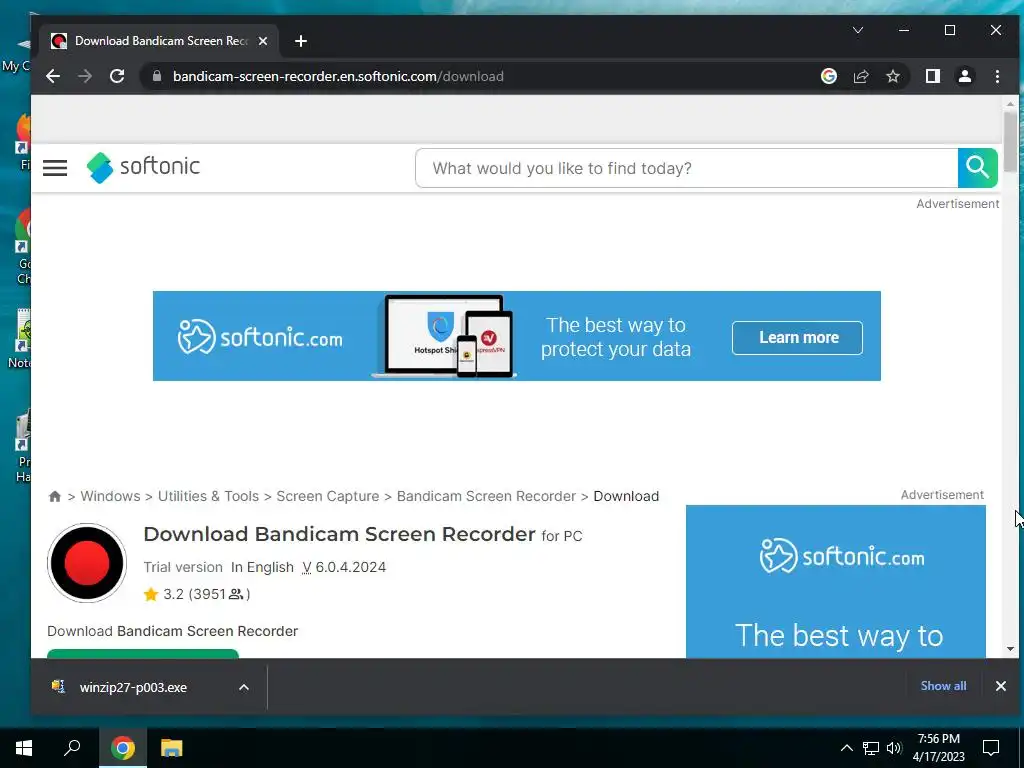Click the Softonic logo
1024x768 pixels.
143,167
